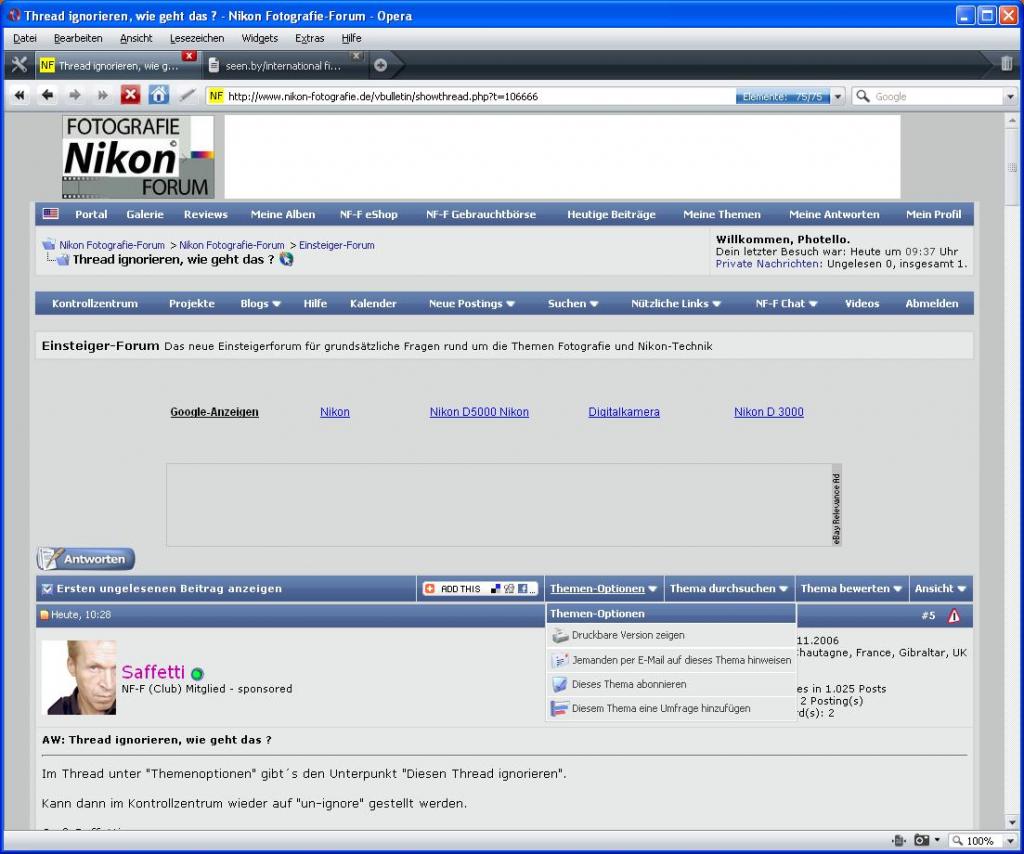Go forward with the Forward arrow
The image size is (1024, 854).
coord(75,95)
